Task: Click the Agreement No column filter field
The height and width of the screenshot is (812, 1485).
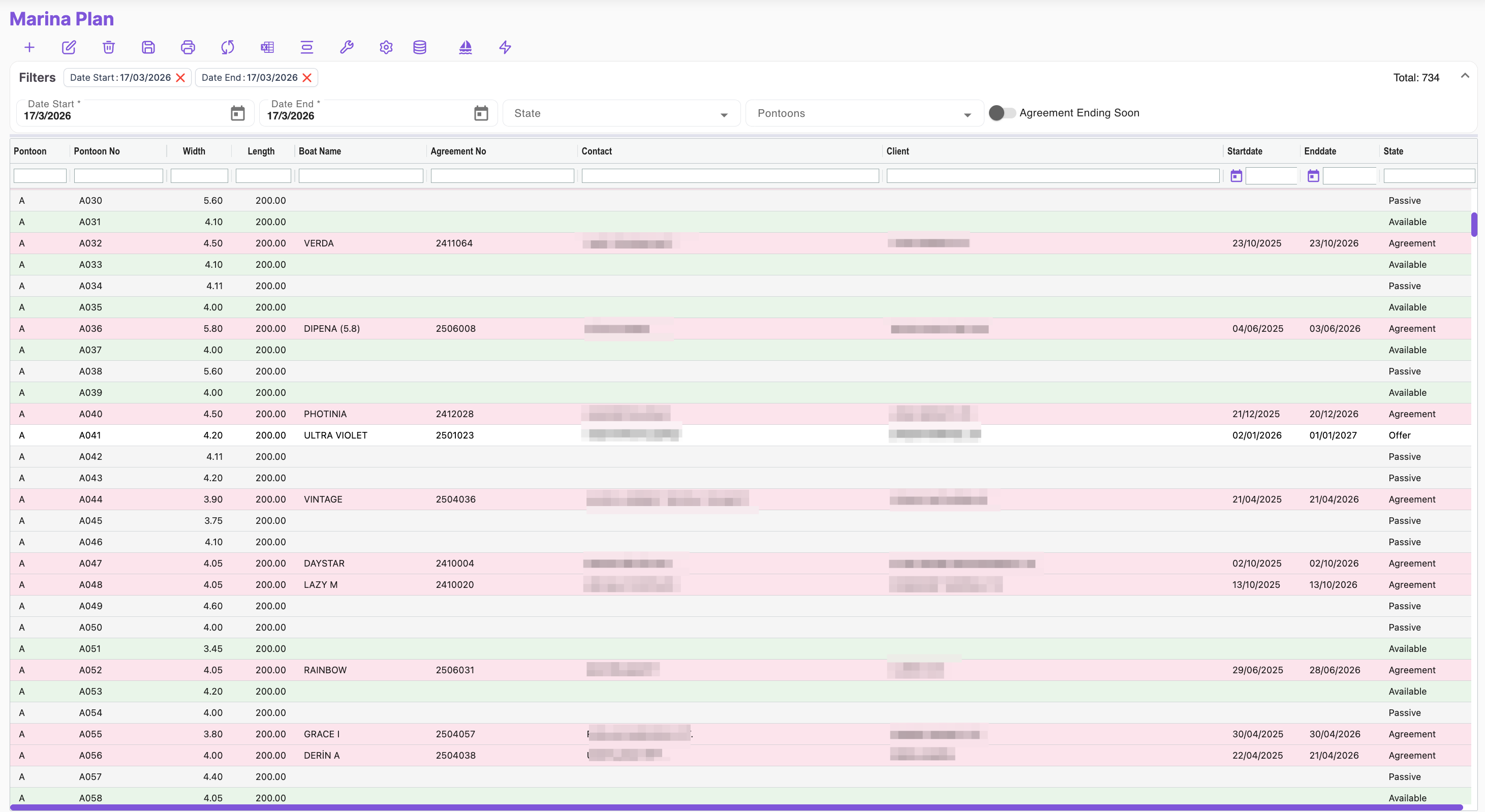Action: (x=502, y=176)
